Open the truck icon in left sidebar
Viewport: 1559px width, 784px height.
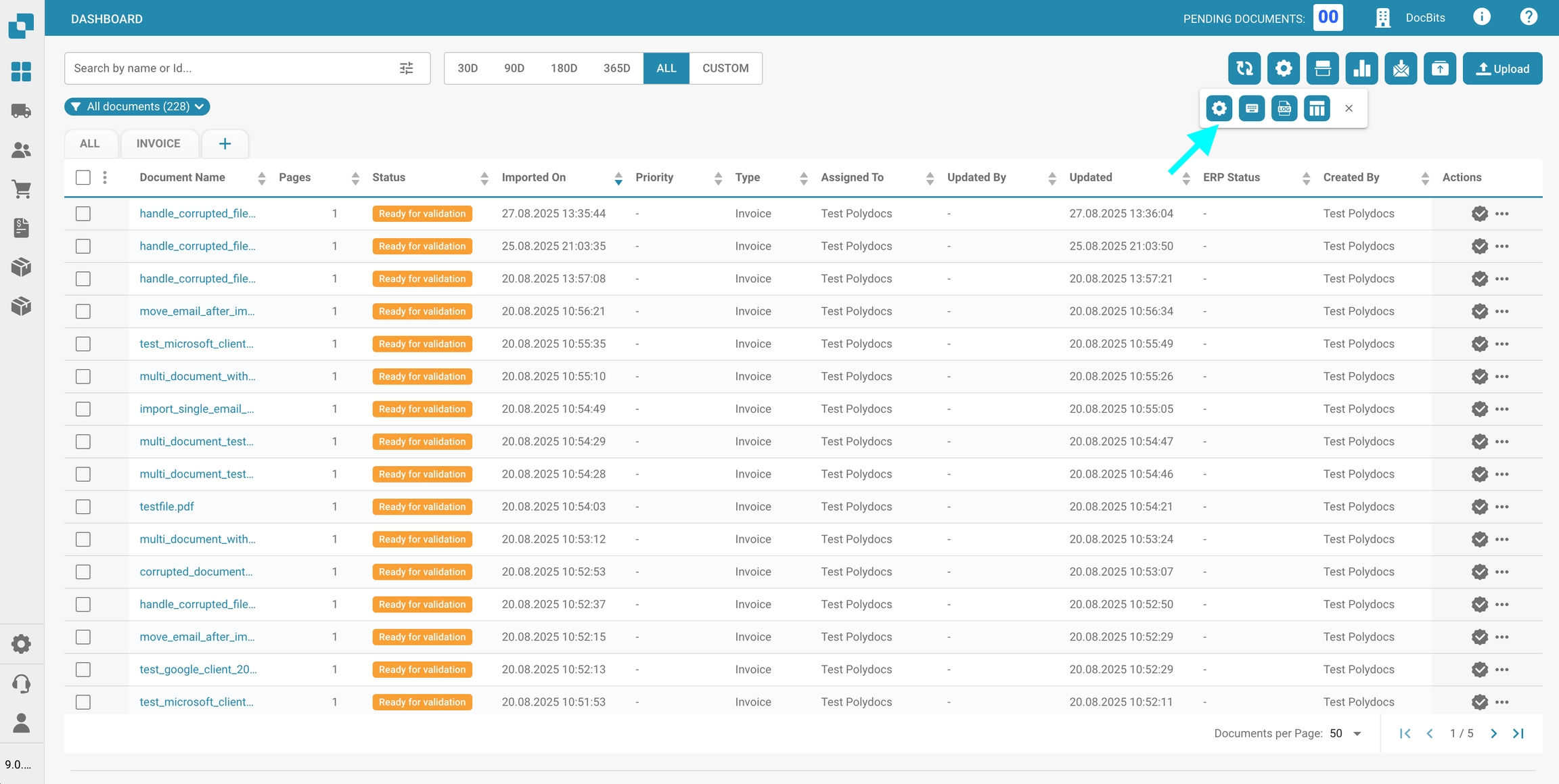coord(22,111)
